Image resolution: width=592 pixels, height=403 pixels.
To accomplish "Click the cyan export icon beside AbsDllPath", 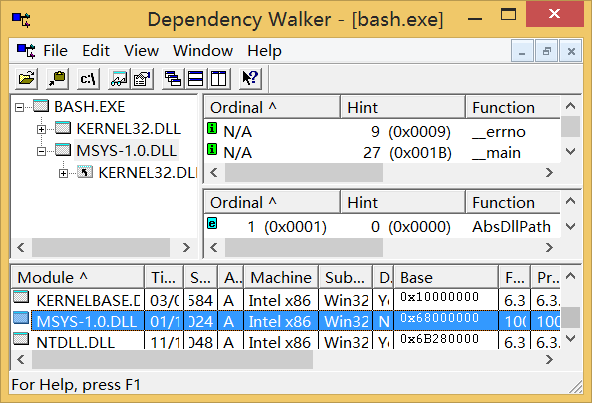I will (212, 224).
